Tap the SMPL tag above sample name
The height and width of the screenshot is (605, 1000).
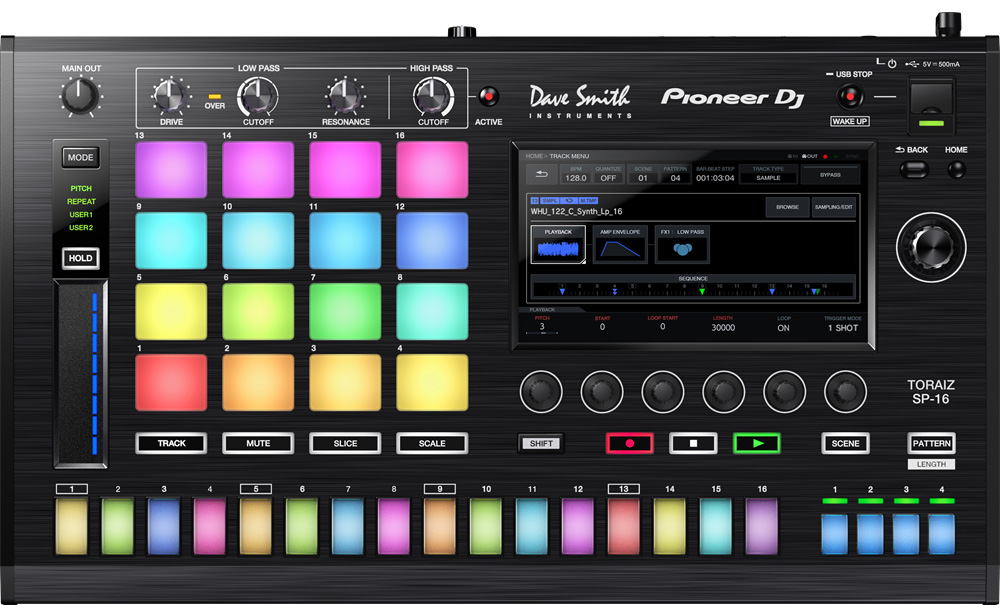(x=550, y=201)
